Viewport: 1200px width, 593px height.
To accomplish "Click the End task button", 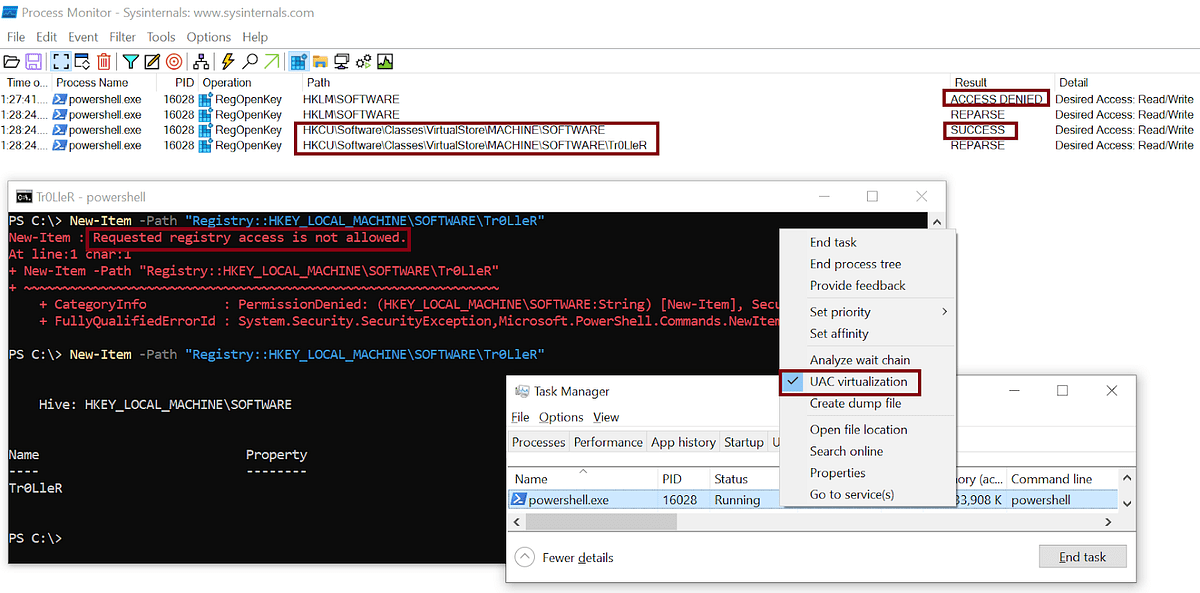I will click(x=1083, y=556).
